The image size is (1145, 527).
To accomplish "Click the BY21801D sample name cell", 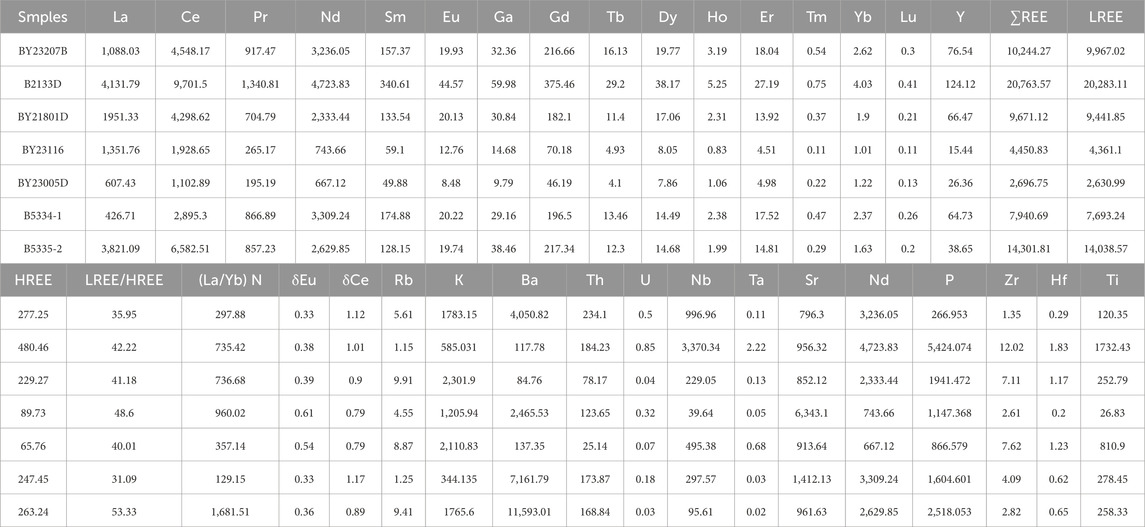I will point(42,116).
